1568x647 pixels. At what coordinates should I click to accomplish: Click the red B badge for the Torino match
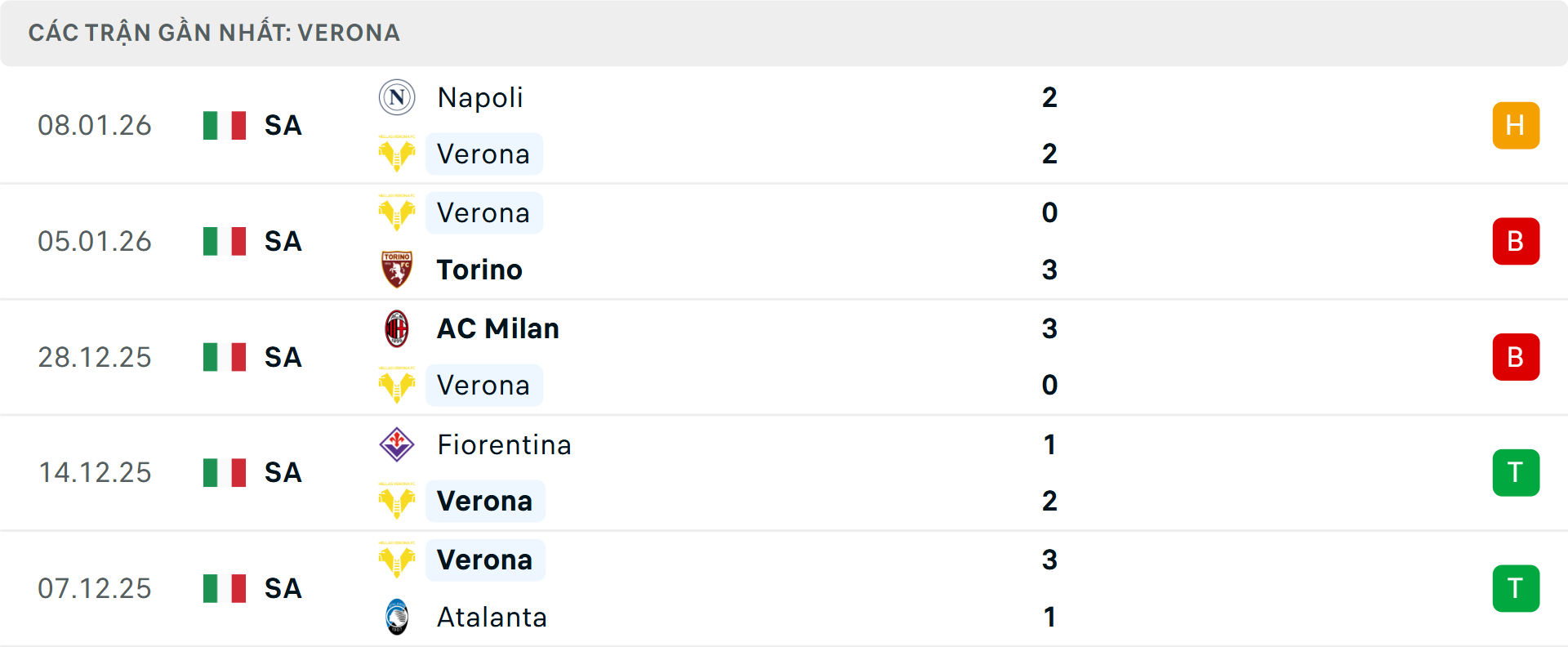coord(1516,241)
